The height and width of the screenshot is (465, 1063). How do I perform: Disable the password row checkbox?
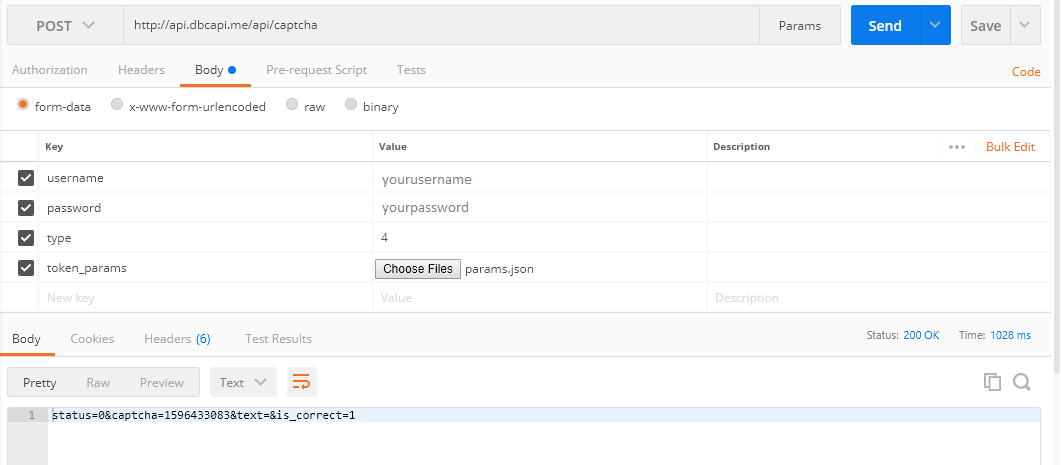[26, 208]
